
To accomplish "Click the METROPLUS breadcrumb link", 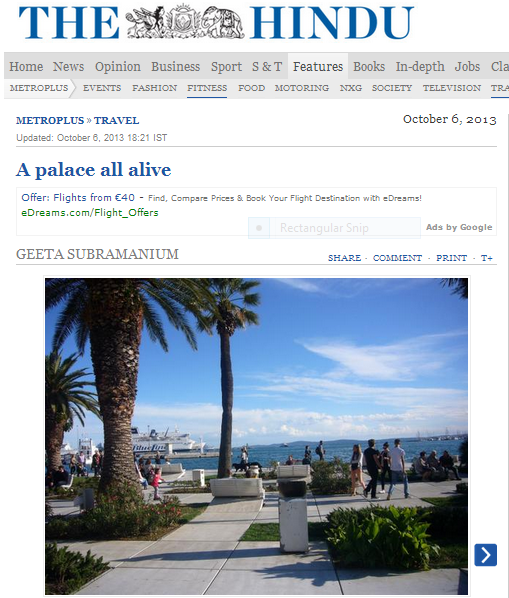I will pyautogui.click(x=50, y=121).
